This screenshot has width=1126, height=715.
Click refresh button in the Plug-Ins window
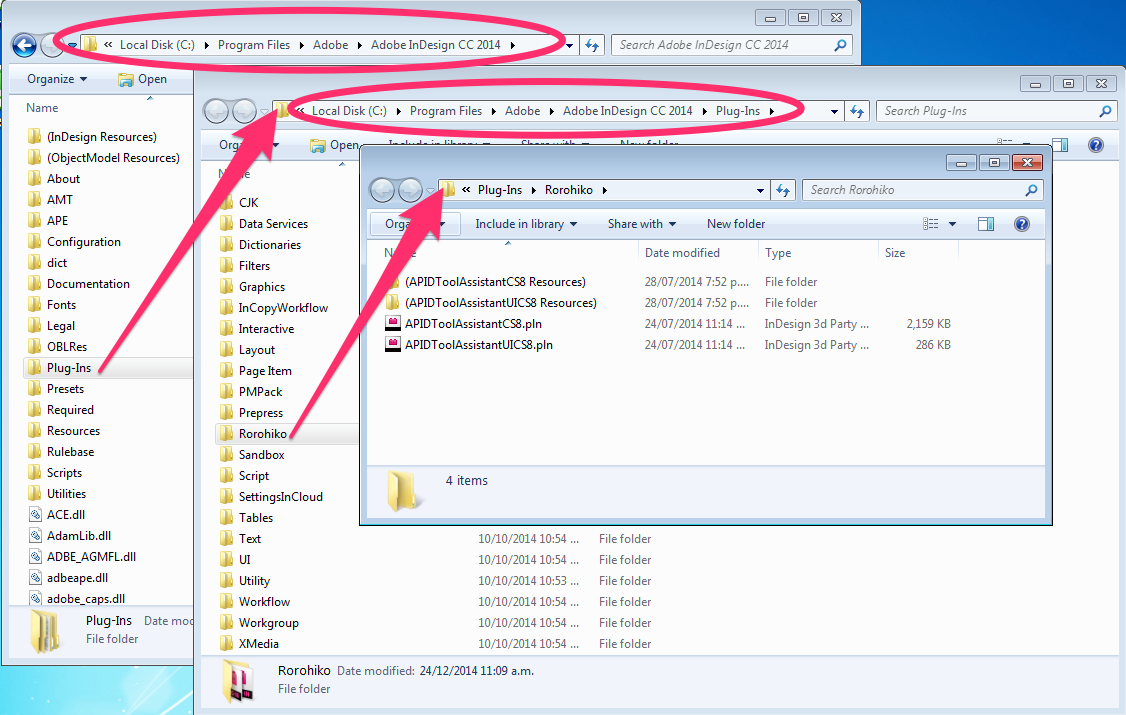[x=857, y=111]
